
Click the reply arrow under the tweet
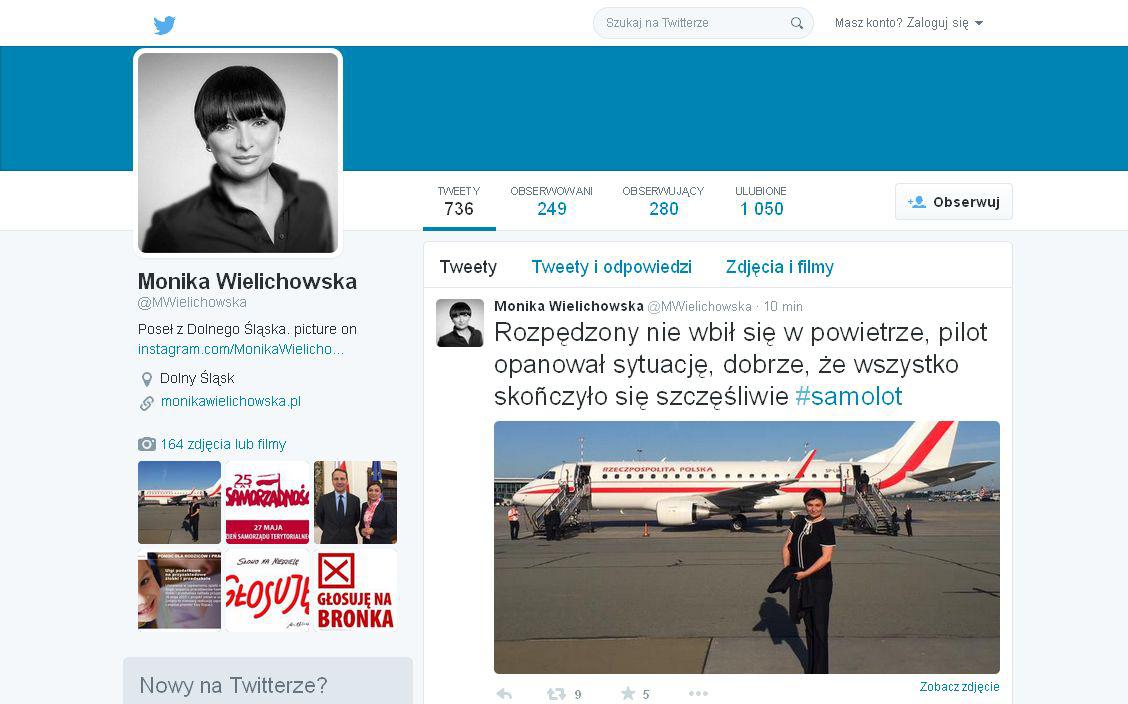504,694
